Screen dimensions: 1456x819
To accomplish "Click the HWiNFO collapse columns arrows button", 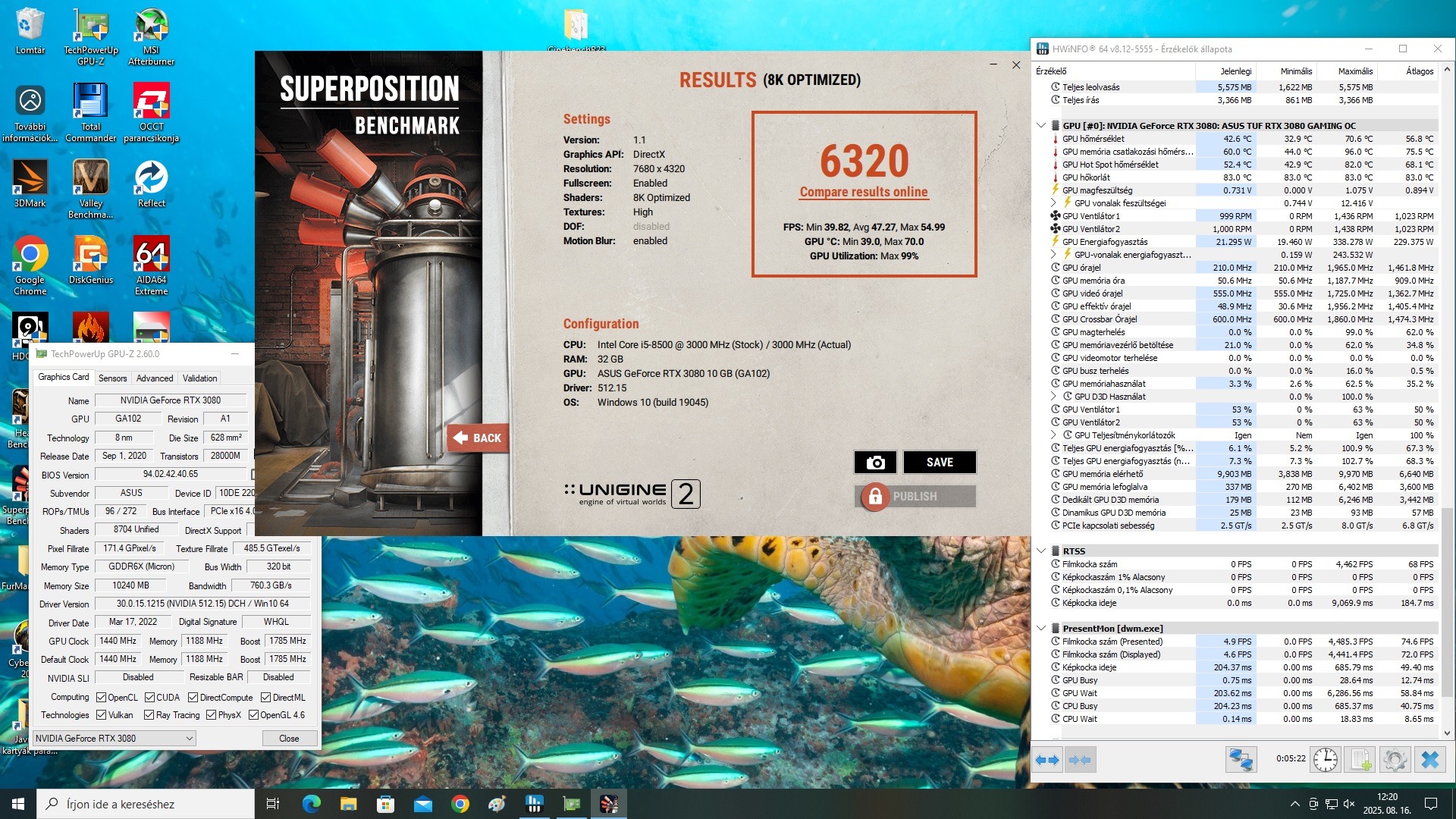I will 1080,759.
